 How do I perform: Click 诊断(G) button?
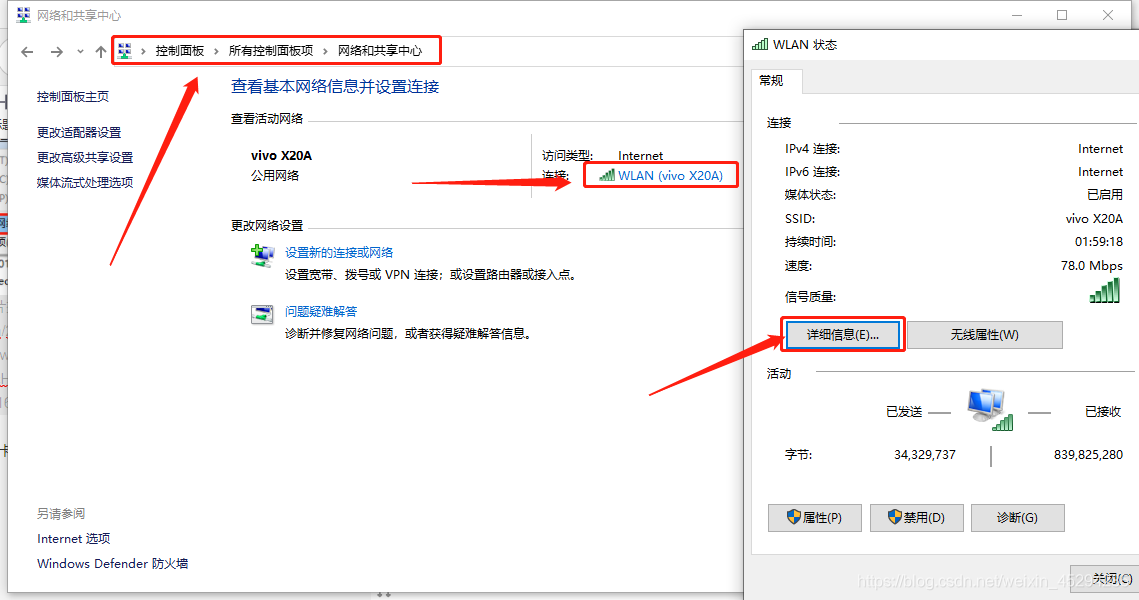(x=1018, y=518)
